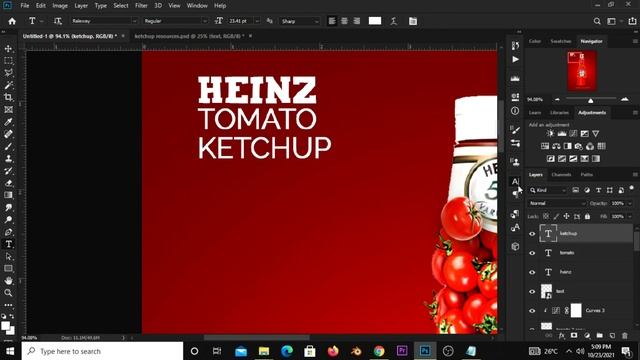Click the Search icon top right
Image resolution: width=640 pixels, height=360 pixels.
(597, 21)
